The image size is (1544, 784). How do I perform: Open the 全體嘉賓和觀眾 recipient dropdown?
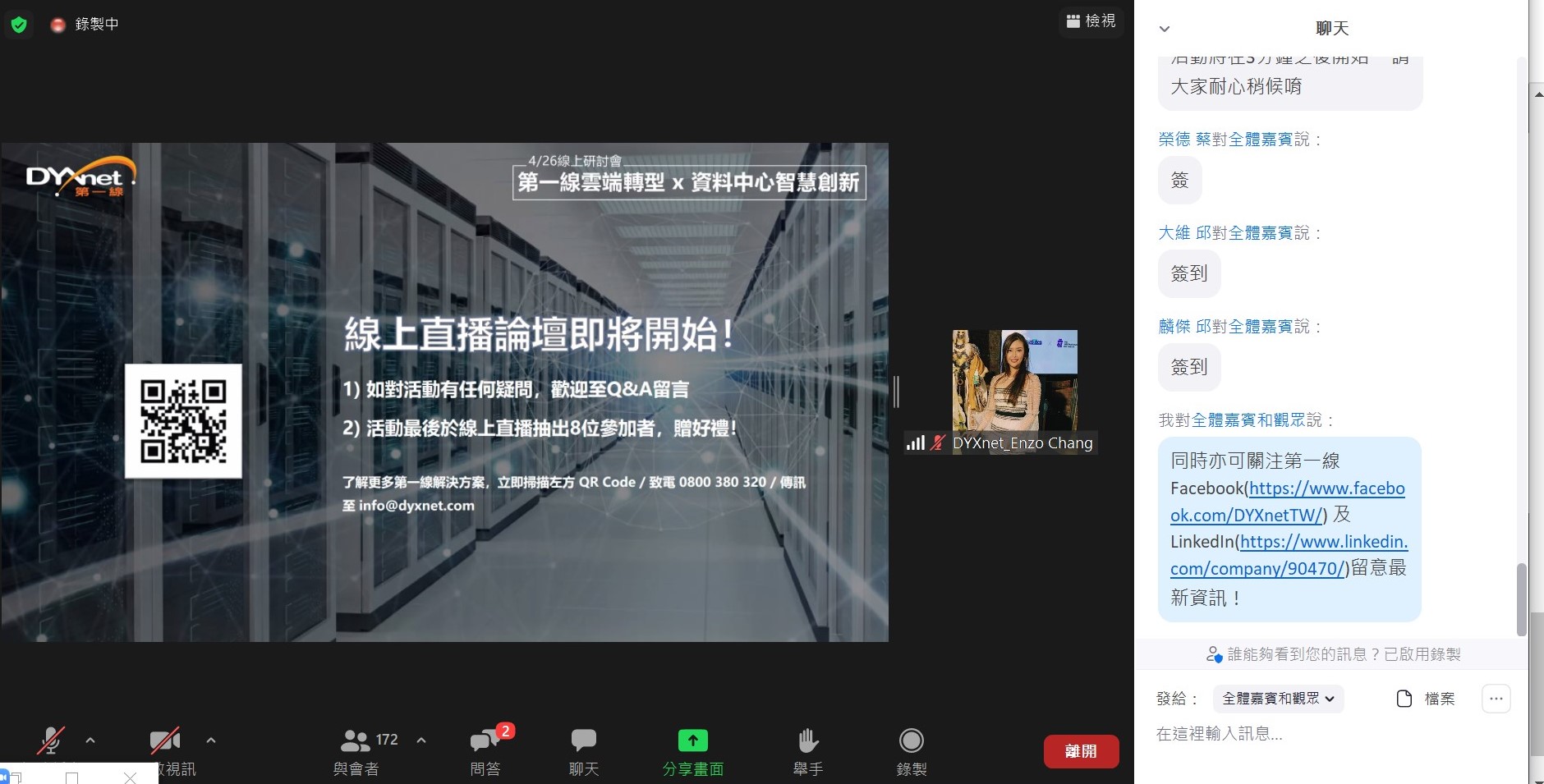1277,699
